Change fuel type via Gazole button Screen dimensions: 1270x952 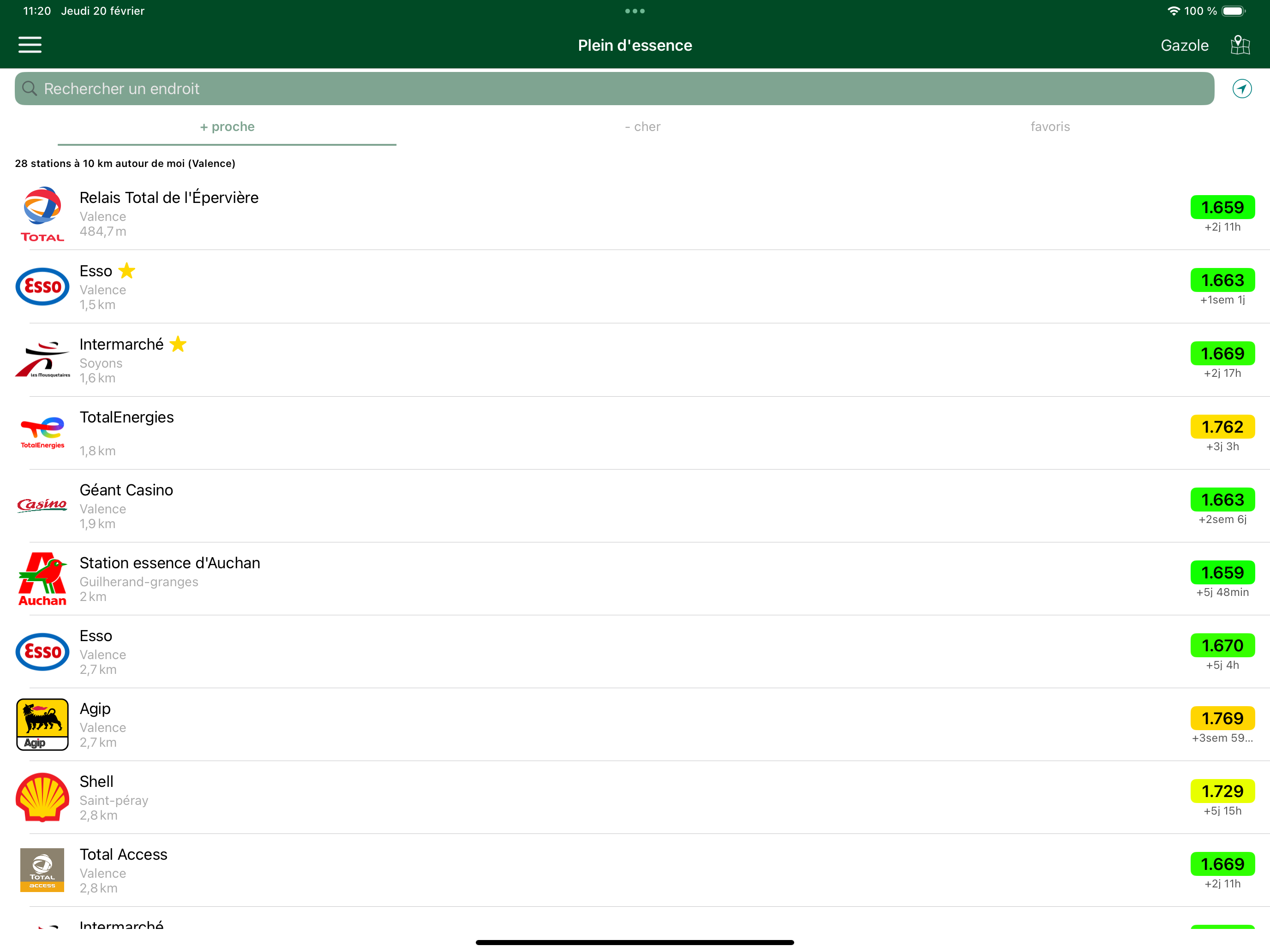click(1185, 45)
